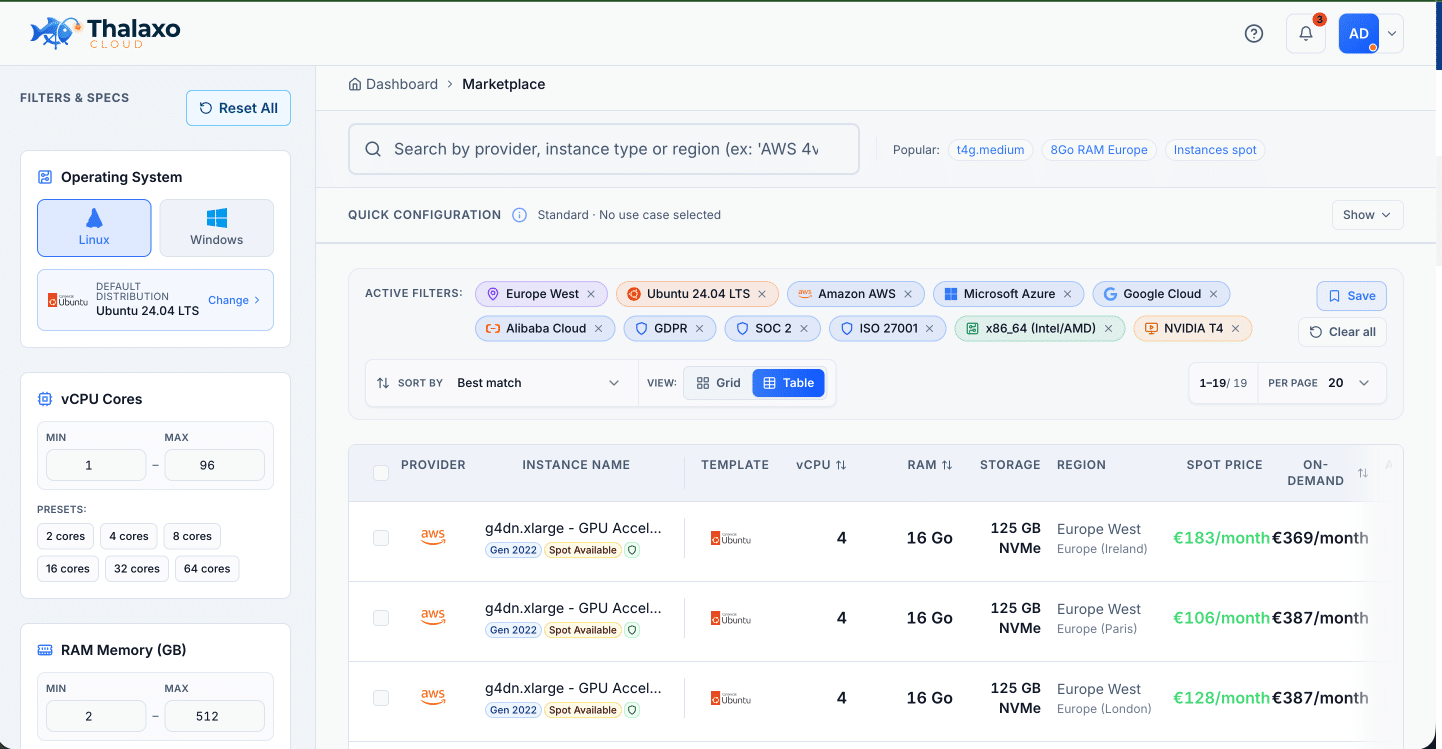
Task: Clear all active filters
Action: 1342,332
